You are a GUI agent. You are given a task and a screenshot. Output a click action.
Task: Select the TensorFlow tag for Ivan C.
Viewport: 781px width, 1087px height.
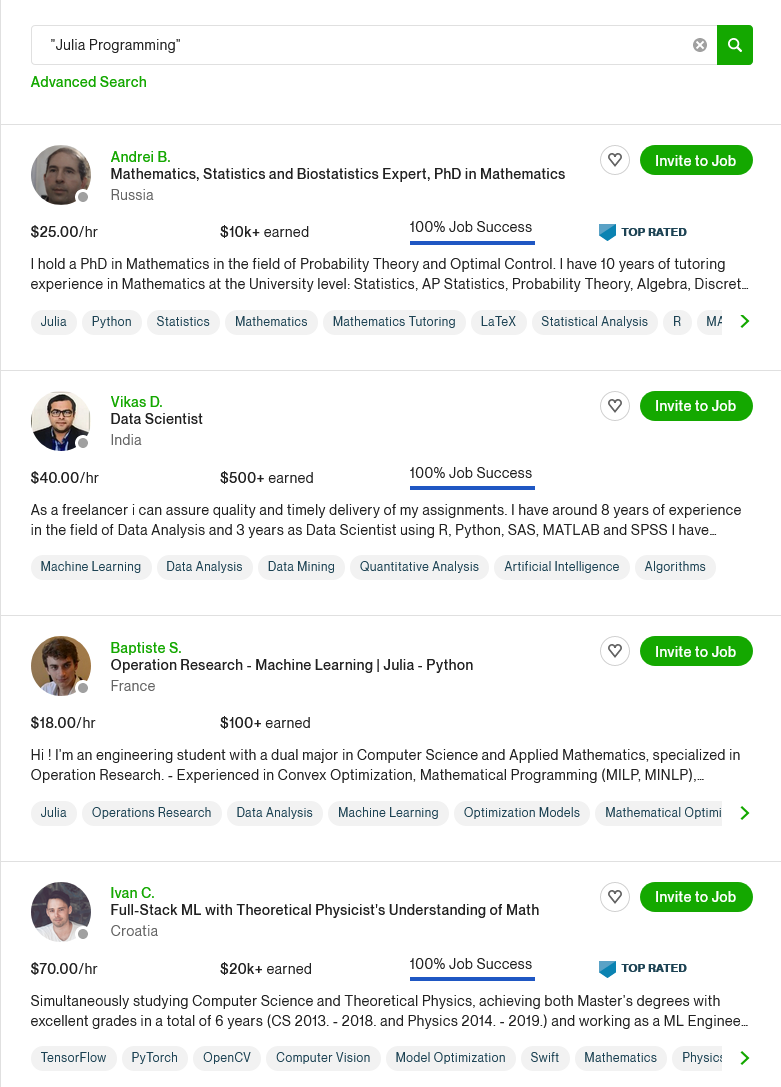pyautogui.click(x=74, y=1058)
